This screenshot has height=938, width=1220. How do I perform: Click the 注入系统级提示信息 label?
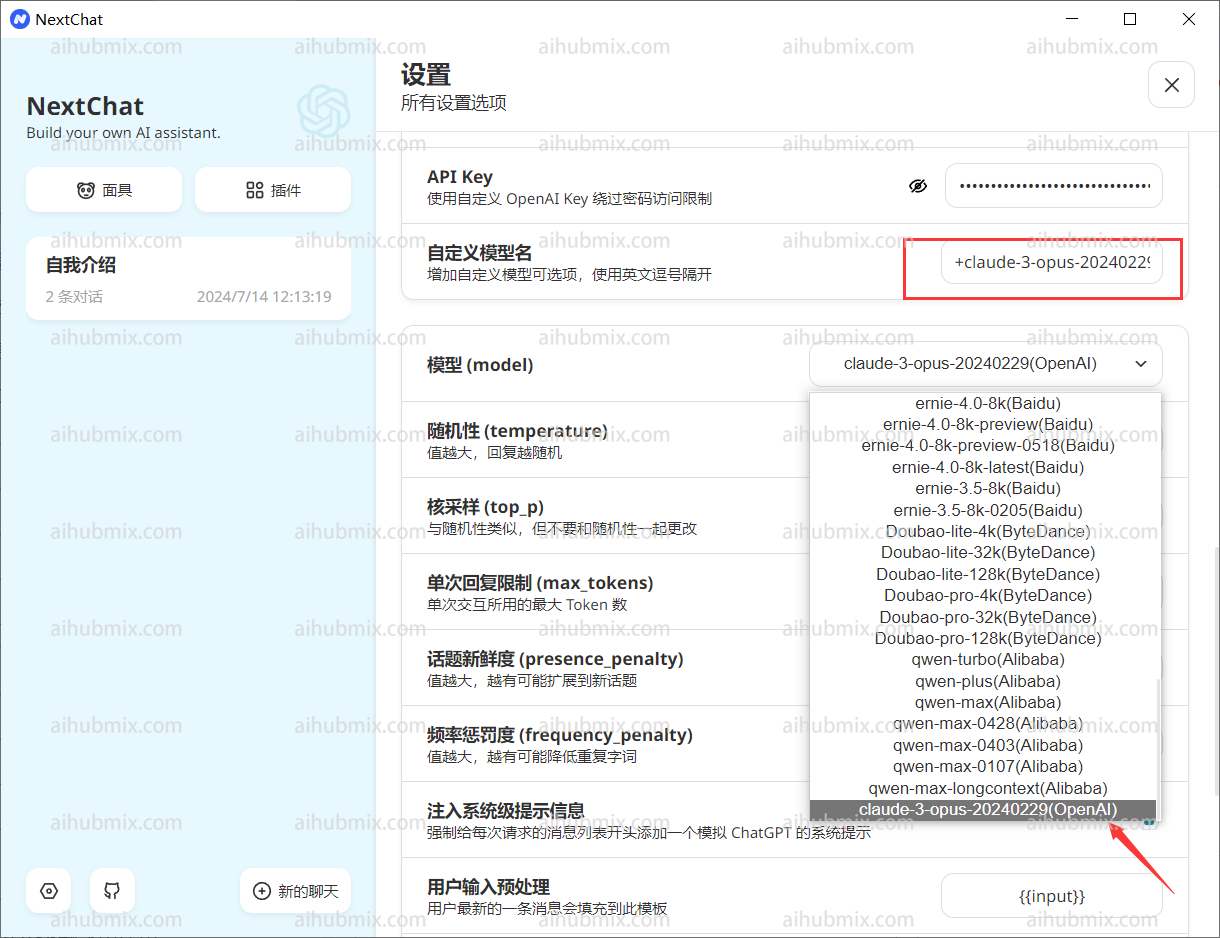(x=506, y=811)
